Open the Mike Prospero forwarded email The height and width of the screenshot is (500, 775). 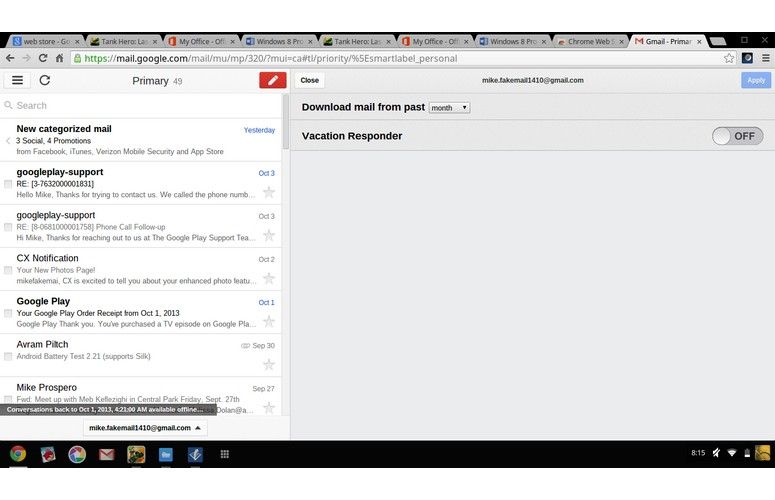coord(141,397)
